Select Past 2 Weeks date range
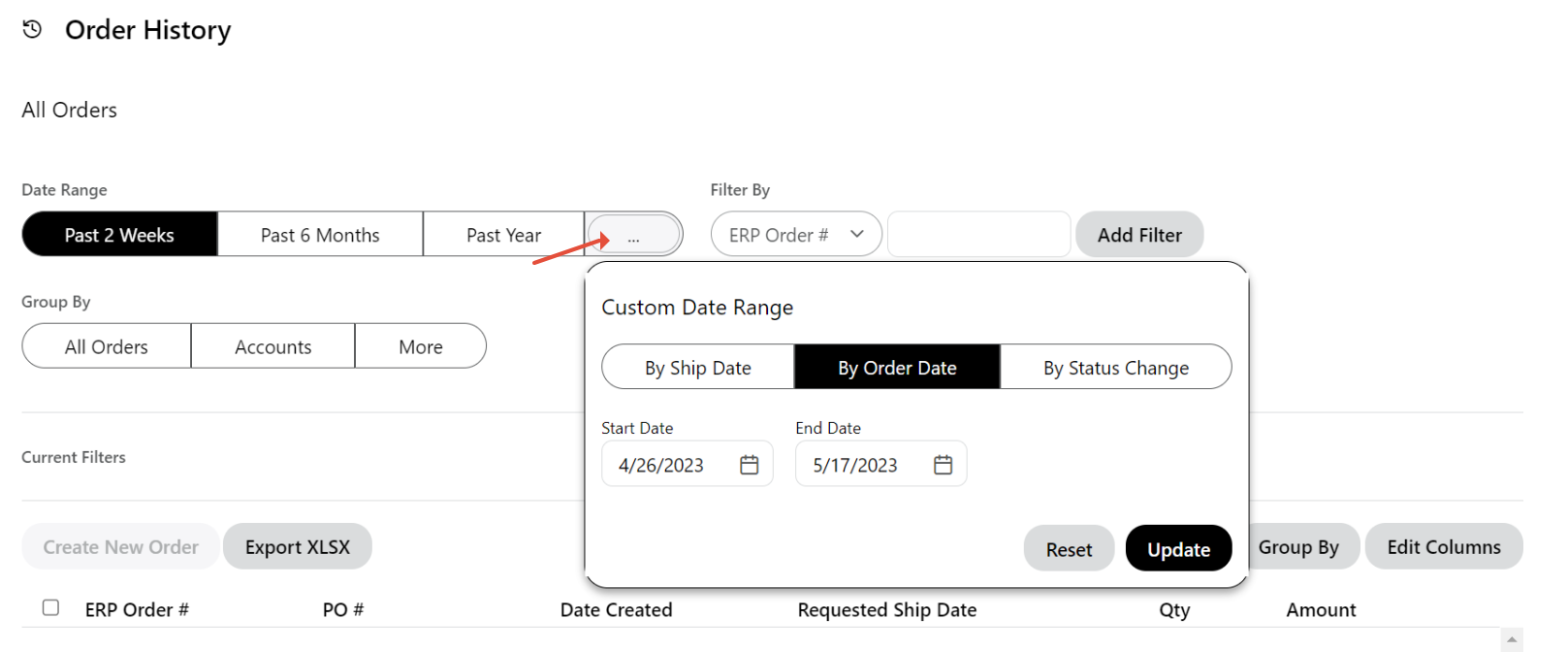 click(119, 235)
